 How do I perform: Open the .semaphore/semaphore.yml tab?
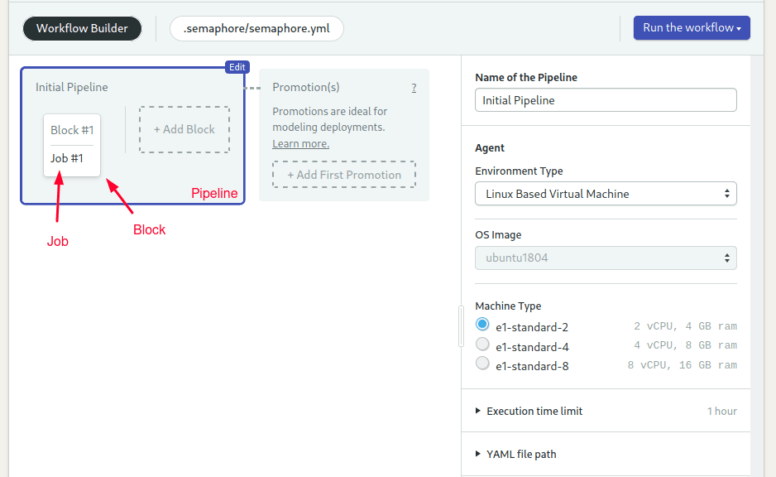click(256, 28)
